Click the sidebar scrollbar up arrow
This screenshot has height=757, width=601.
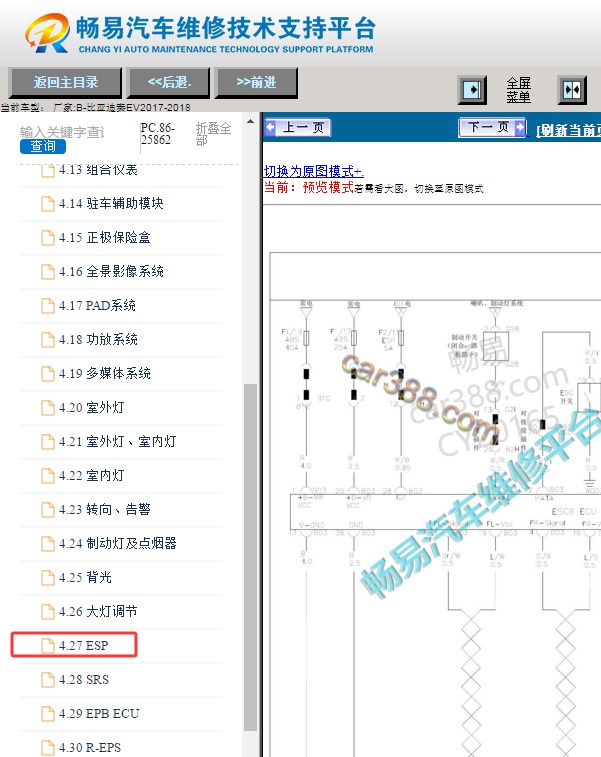click(x=250, y=122)
